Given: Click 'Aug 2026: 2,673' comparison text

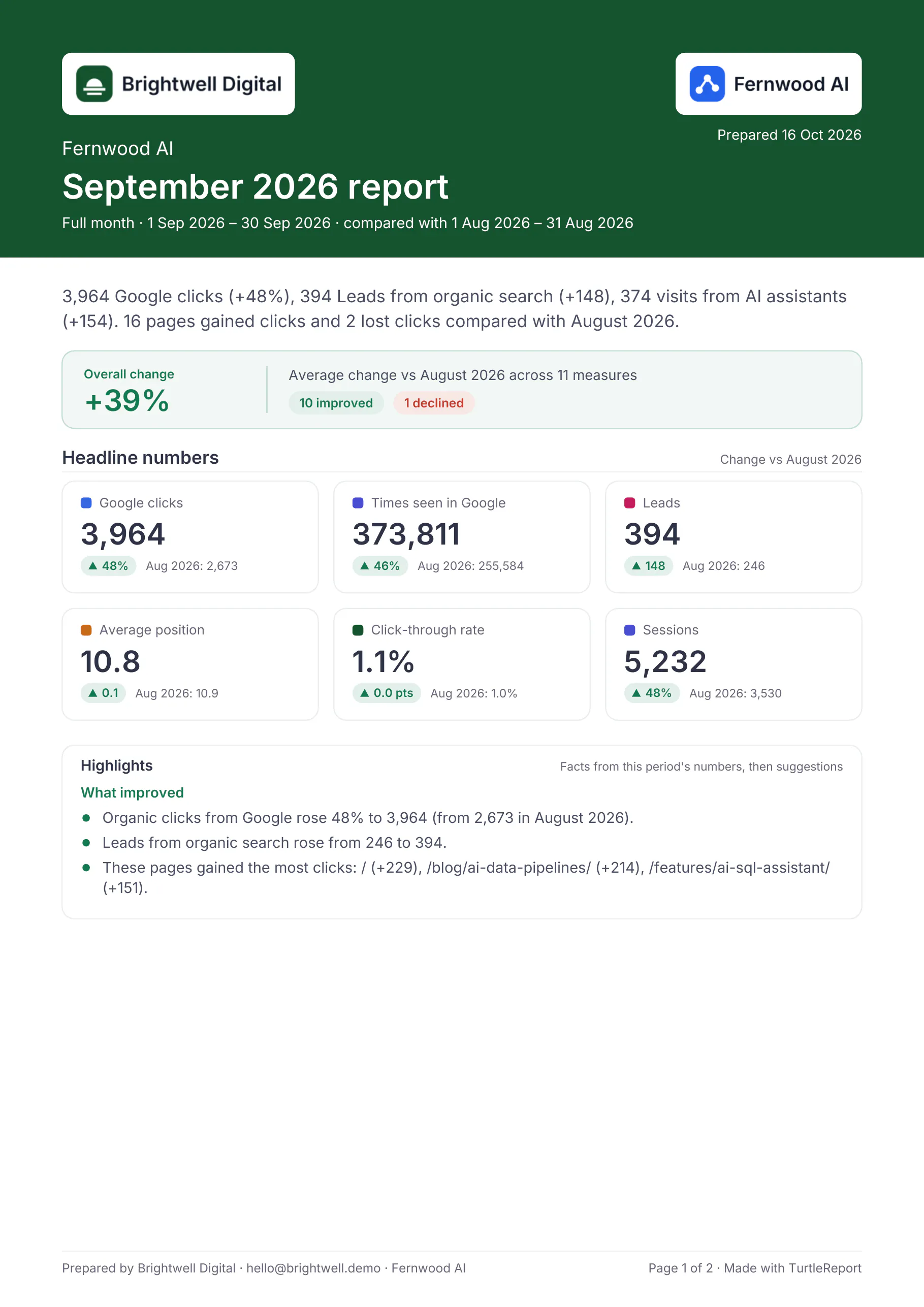Looking at the screenshot, I should pos(192,566).
